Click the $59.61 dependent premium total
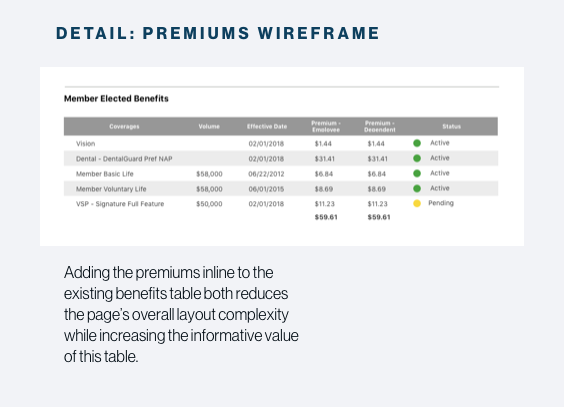The height and width of the screenshot is (407, 564). click(379, 217)
